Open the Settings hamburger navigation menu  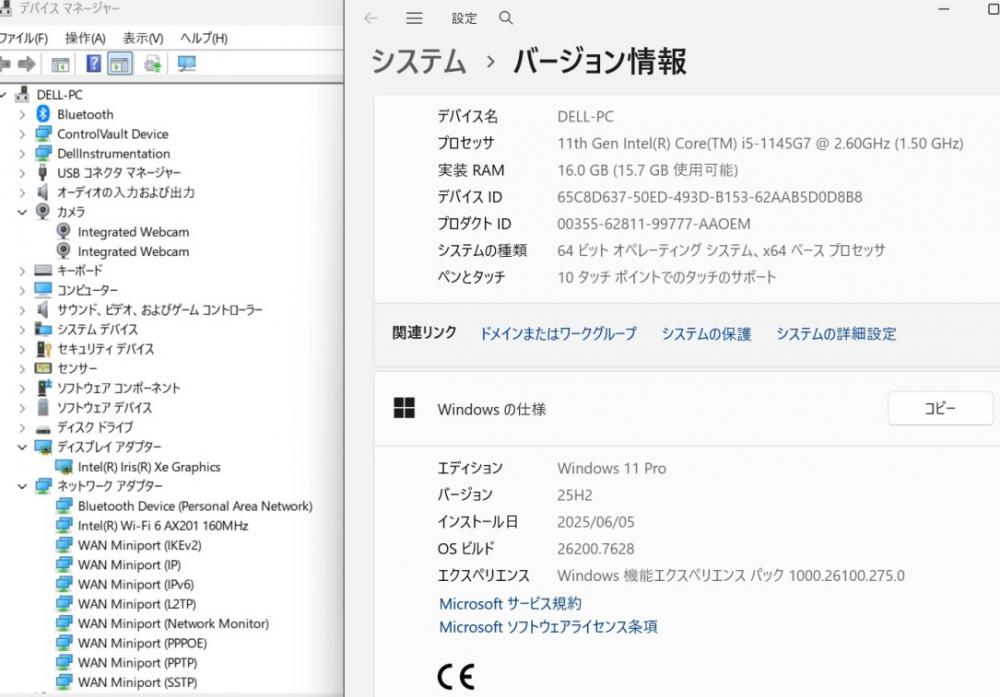coord(414,18)
